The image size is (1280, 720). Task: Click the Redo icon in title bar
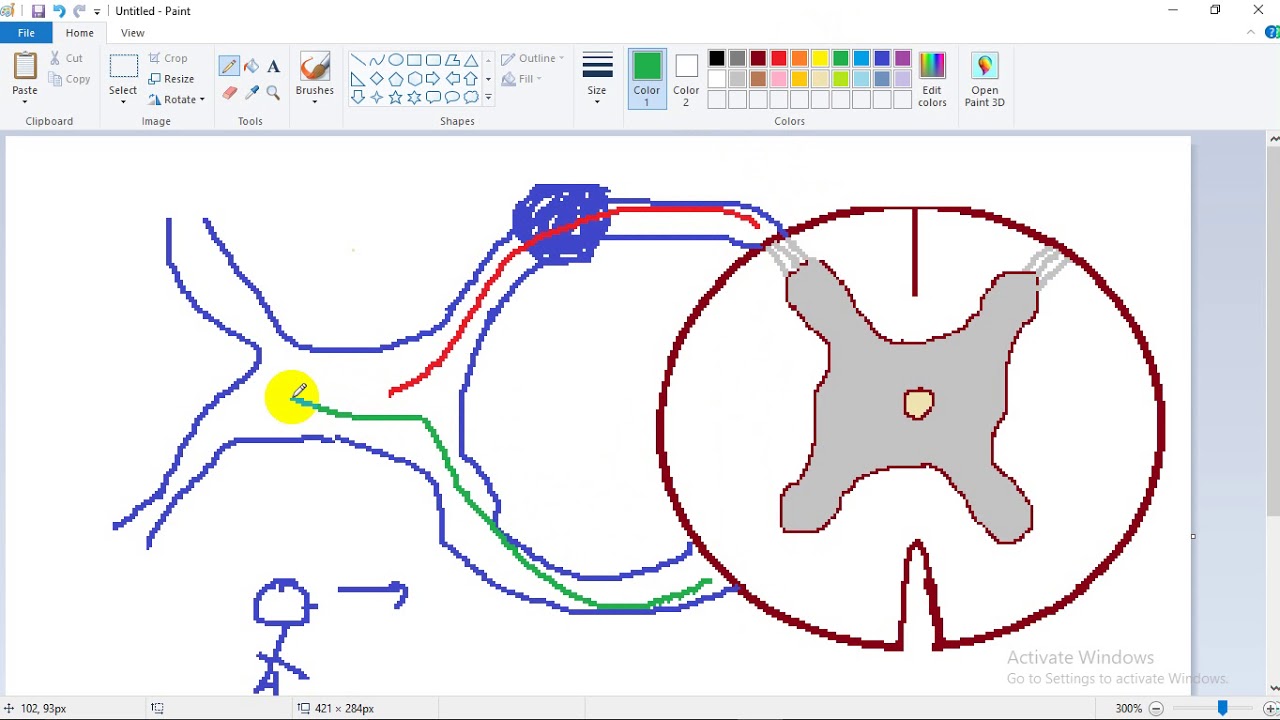point(79,11)
